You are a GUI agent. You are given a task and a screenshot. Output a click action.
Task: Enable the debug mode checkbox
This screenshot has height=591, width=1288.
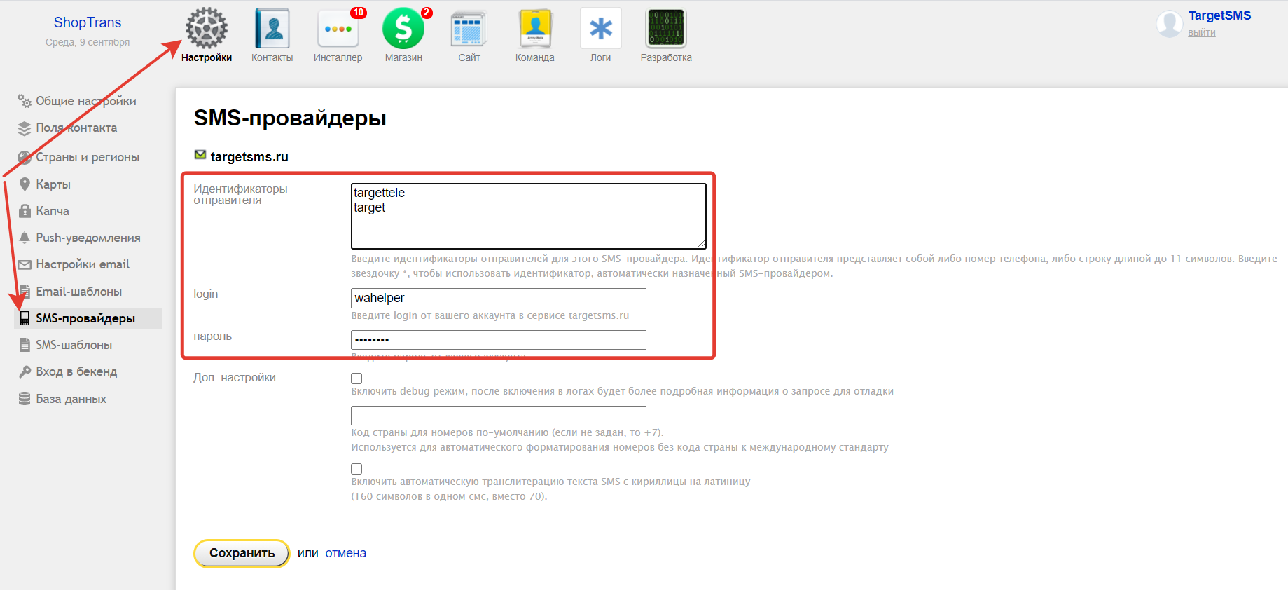(x=356, y=379)
